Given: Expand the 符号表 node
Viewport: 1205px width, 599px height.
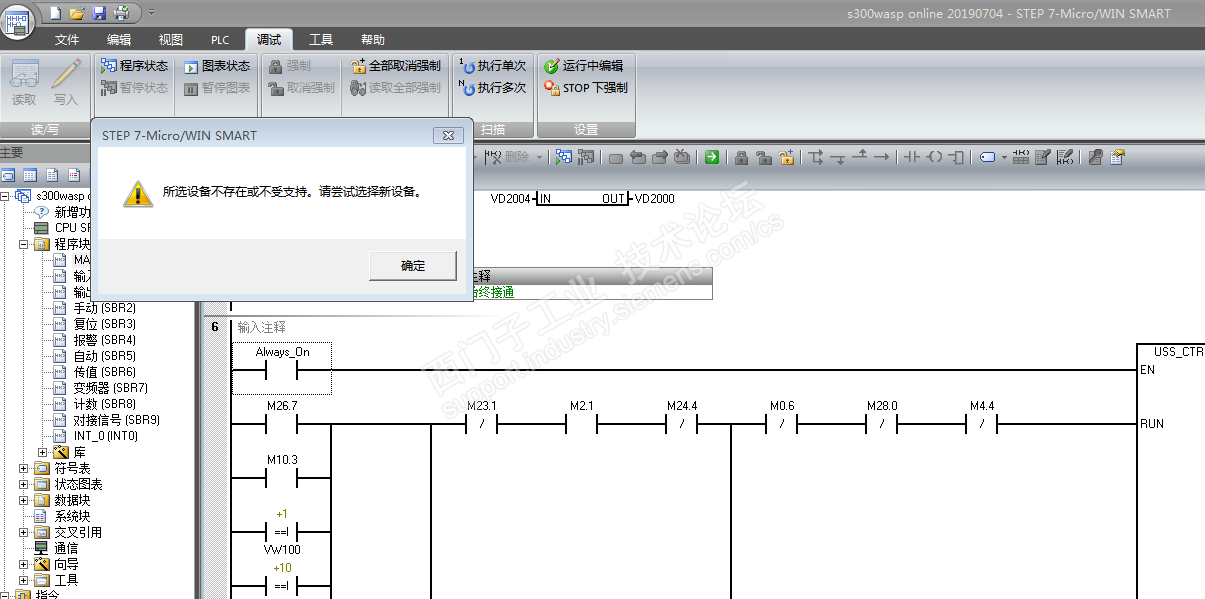Looking at the screenshot, I should click(24, 468).
